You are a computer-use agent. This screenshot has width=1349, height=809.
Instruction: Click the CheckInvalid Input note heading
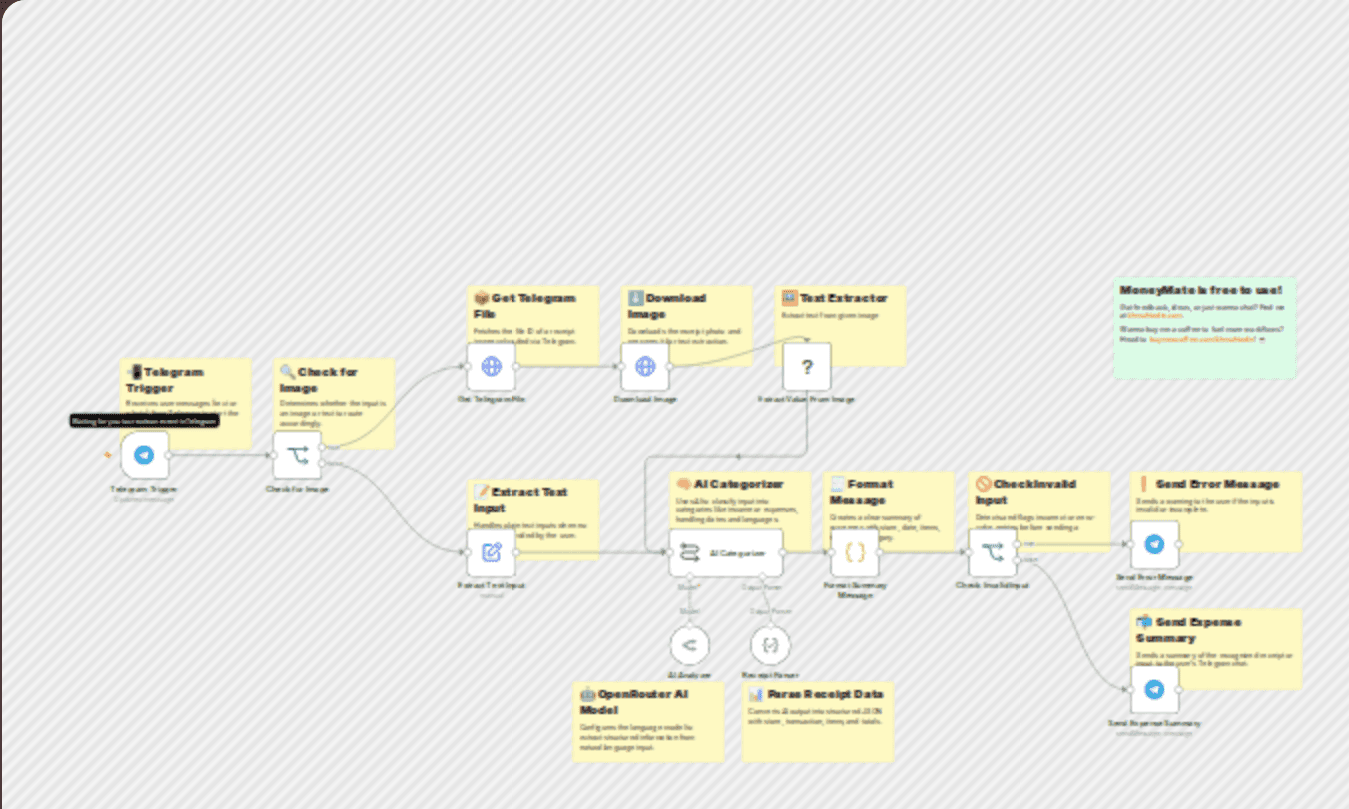(1025, 491)
